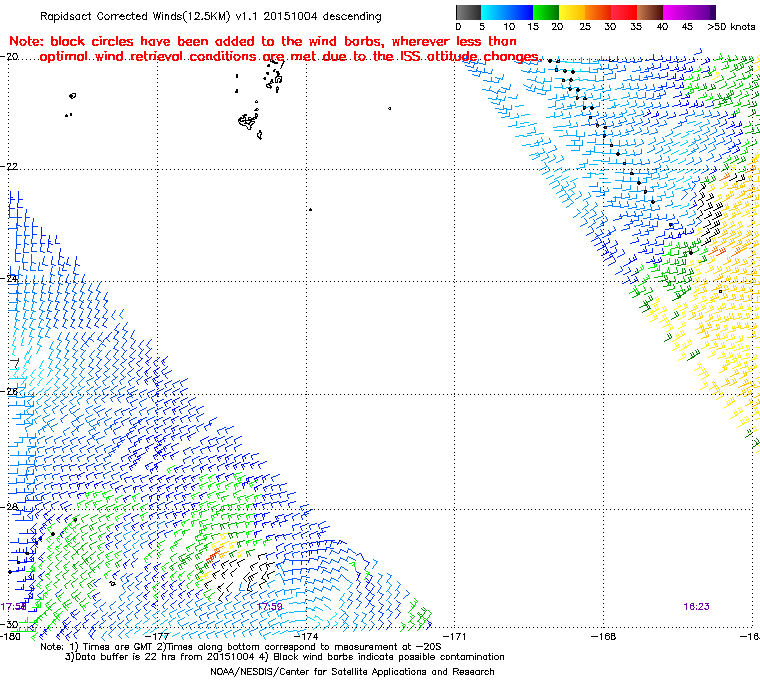This screenshot has width=760, height=688.
Task: Click the longitude label '-177'
Action: (157, 636)
